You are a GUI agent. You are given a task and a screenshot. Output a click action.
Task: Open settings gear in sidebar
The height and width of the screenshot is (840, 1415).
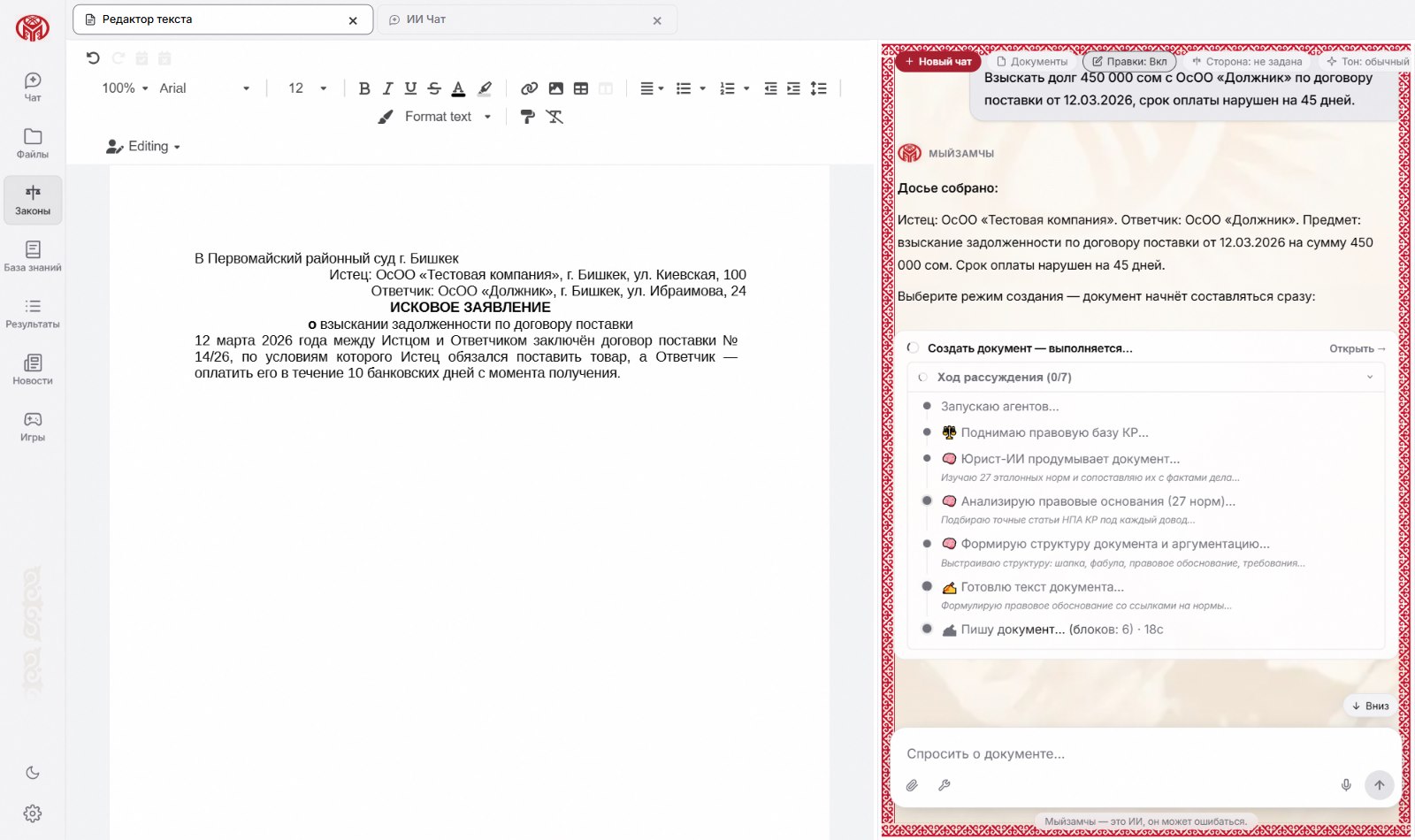click(33, 813)
